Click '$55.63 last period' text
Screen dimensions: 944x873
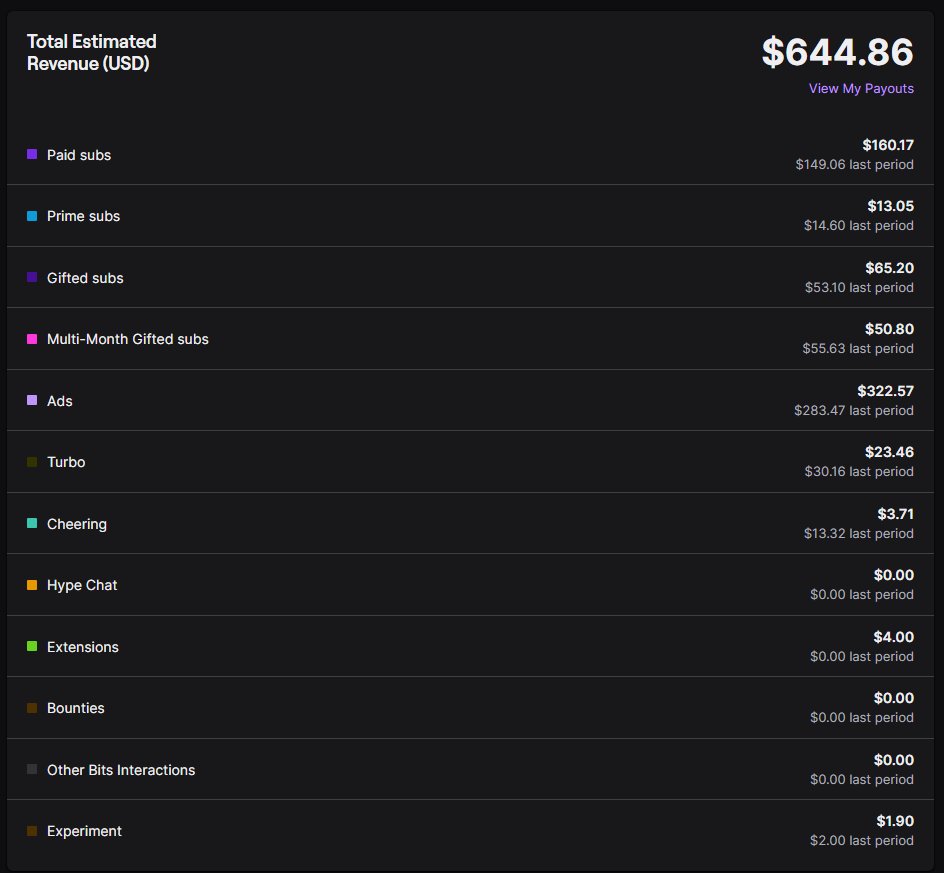858,349
